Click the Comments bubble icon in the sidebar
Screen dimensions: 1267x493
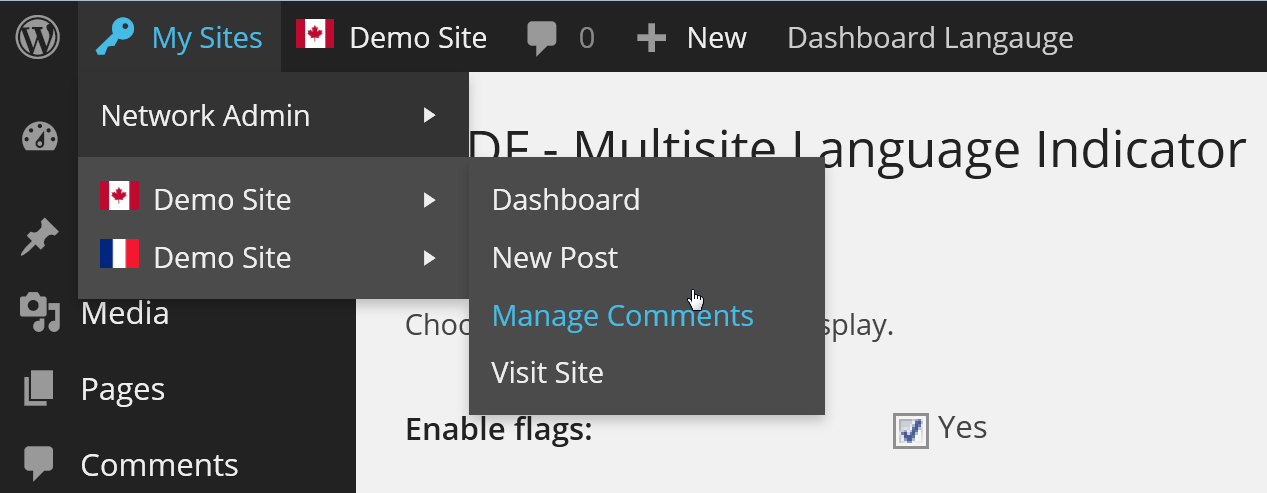click(x=39, y=463)
